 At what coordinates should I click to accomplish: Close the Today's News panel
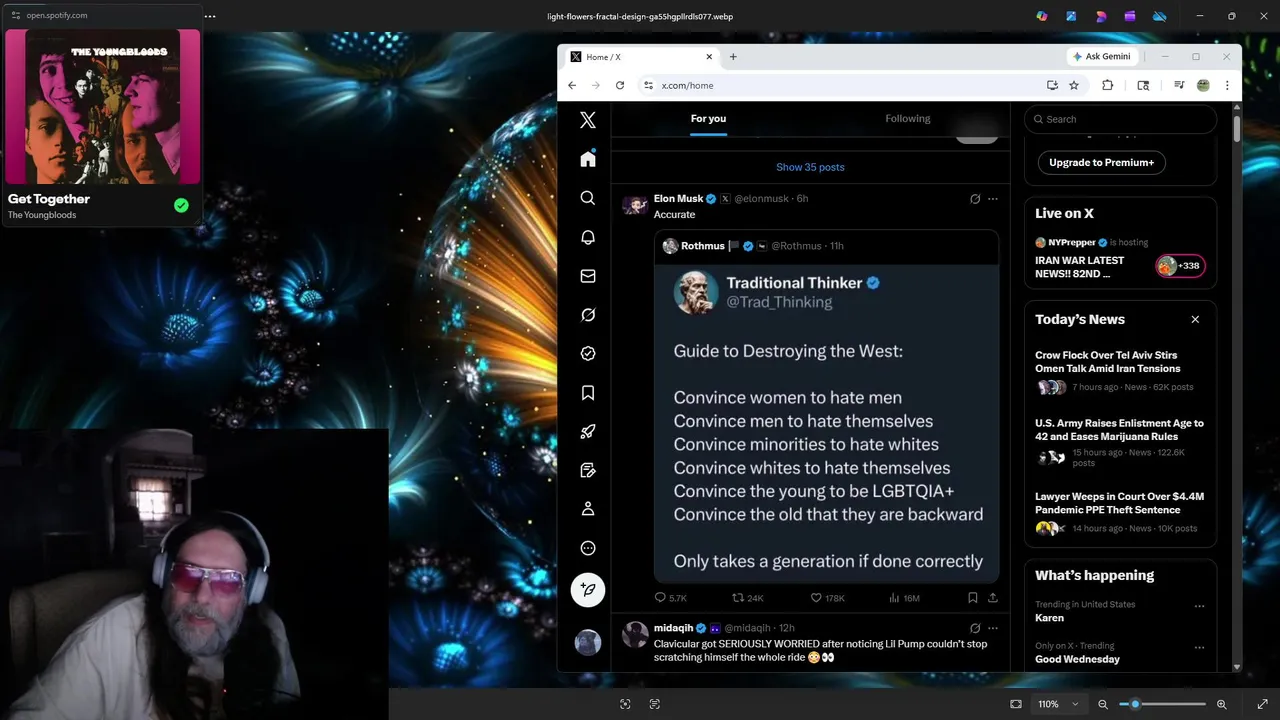pos(1195,320)
